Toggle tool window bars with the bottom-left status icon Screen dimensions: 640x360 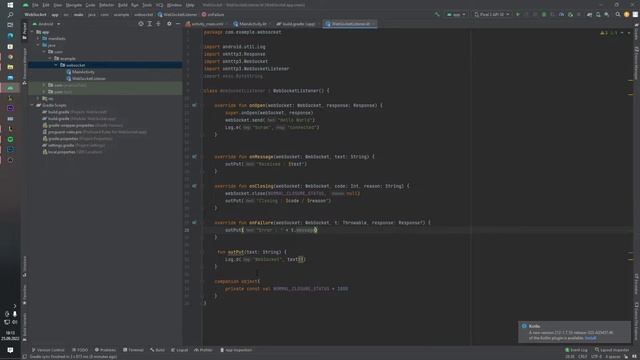24,357
